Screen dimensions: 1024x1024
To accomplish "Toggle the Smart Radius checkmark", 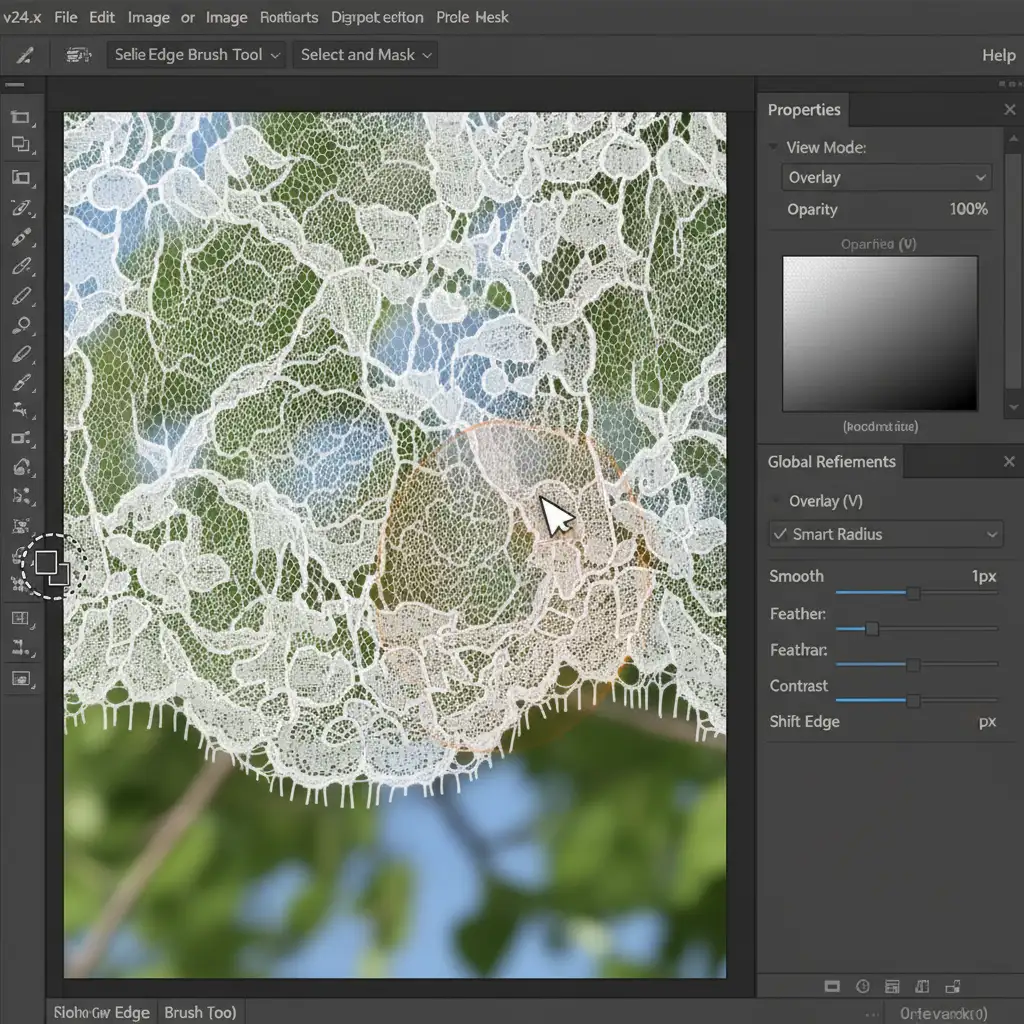I will click(780, 534).
